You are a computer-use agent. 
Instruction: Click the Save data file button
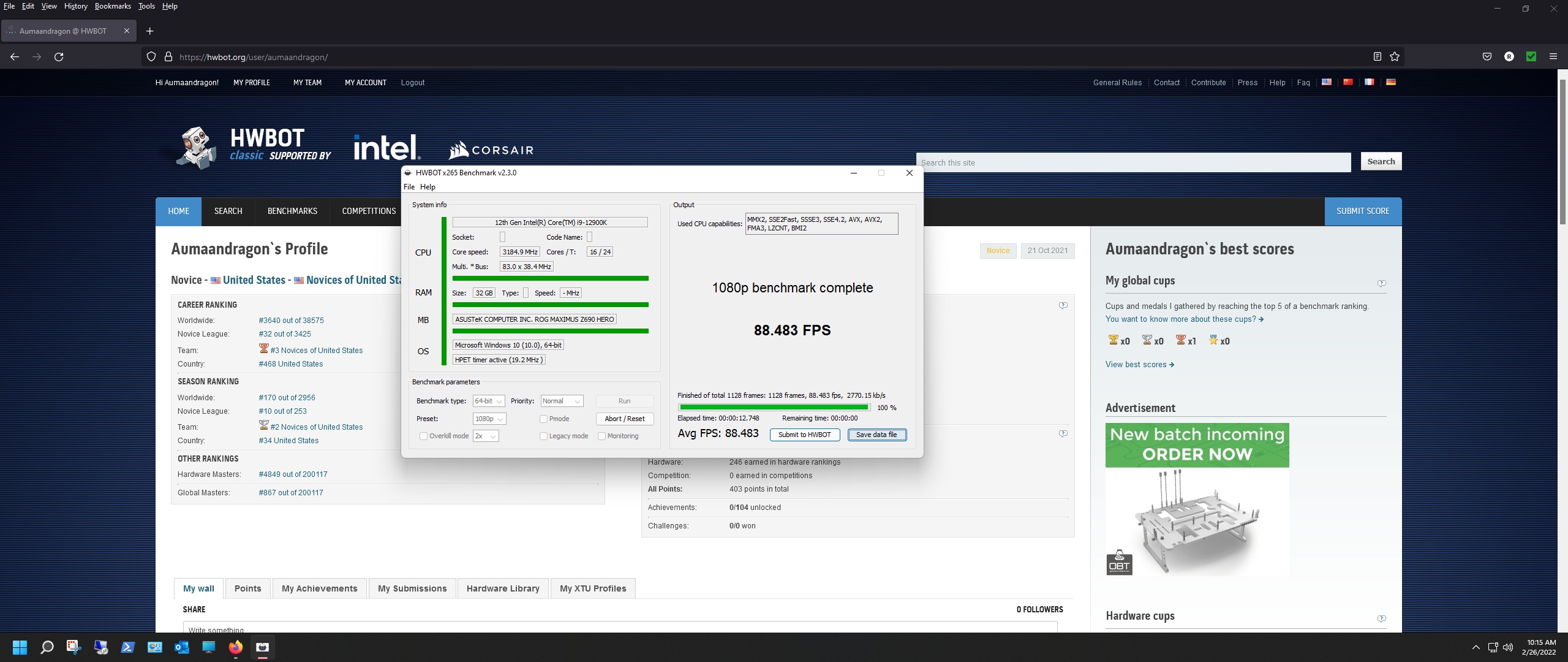[876, 435]
